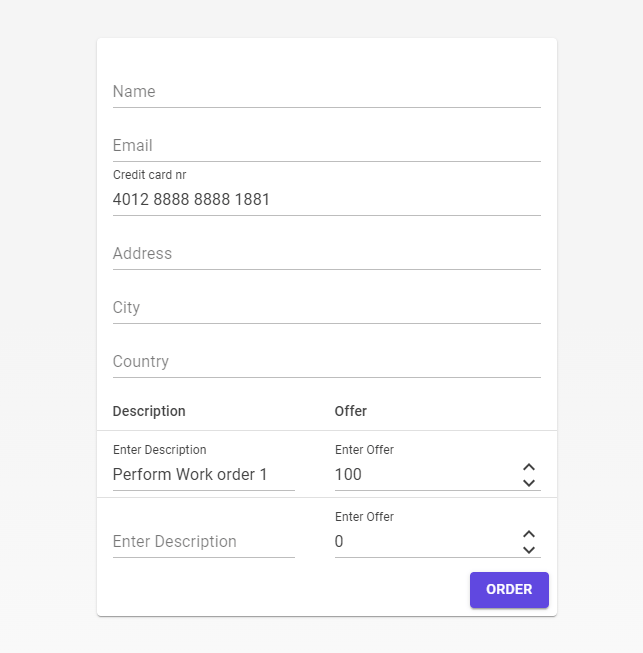
Task: Select the Address input field
Action: coord(326,254)
